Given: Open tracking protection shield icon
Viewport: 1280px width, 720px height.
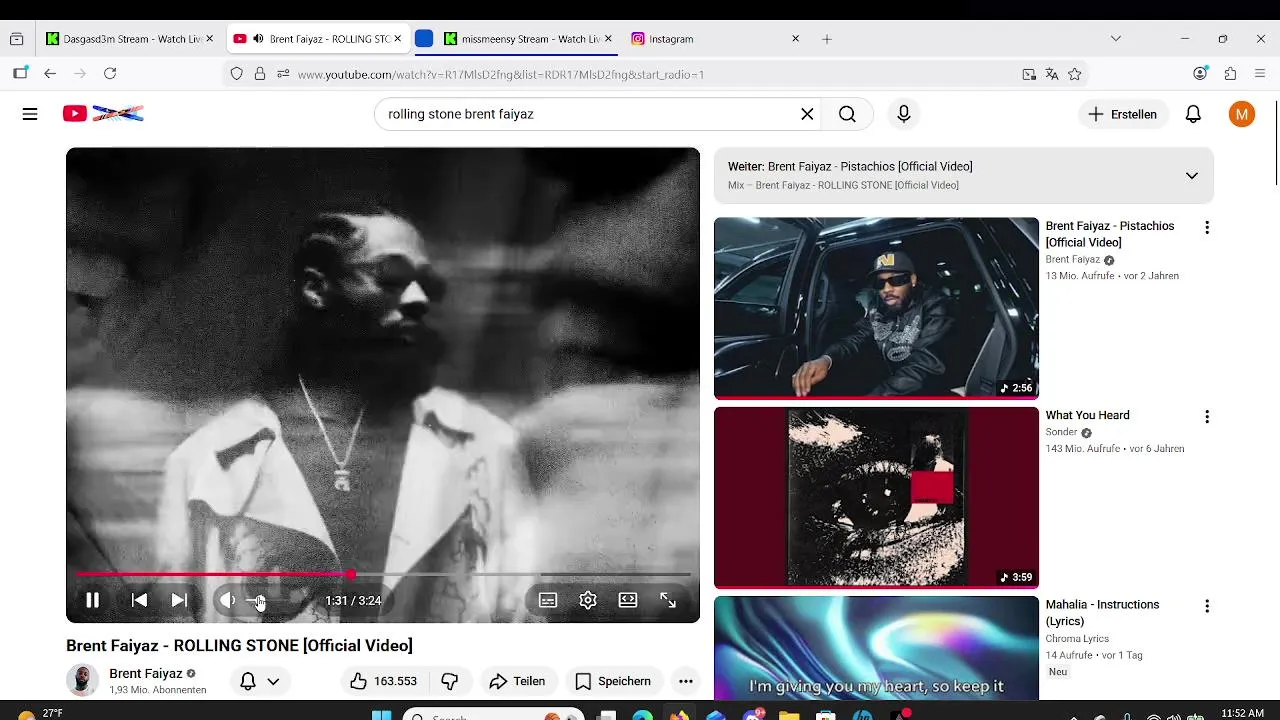Looking at the screenshot, I should click(237, 74).
